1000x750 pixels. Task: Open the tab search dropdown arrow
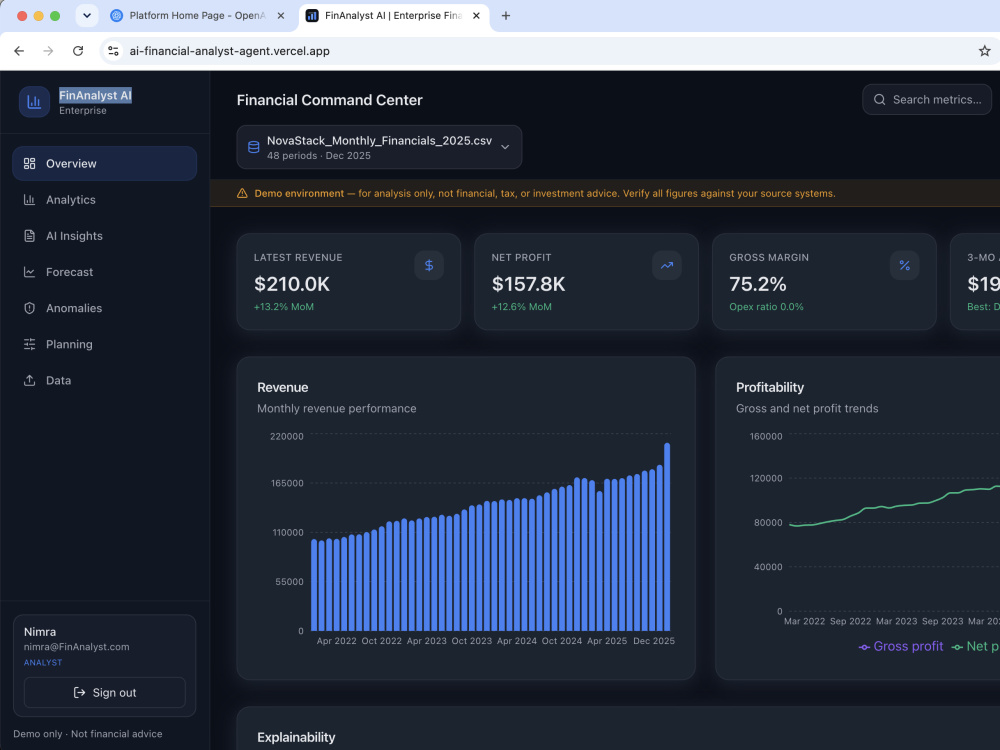pos(87,16)
